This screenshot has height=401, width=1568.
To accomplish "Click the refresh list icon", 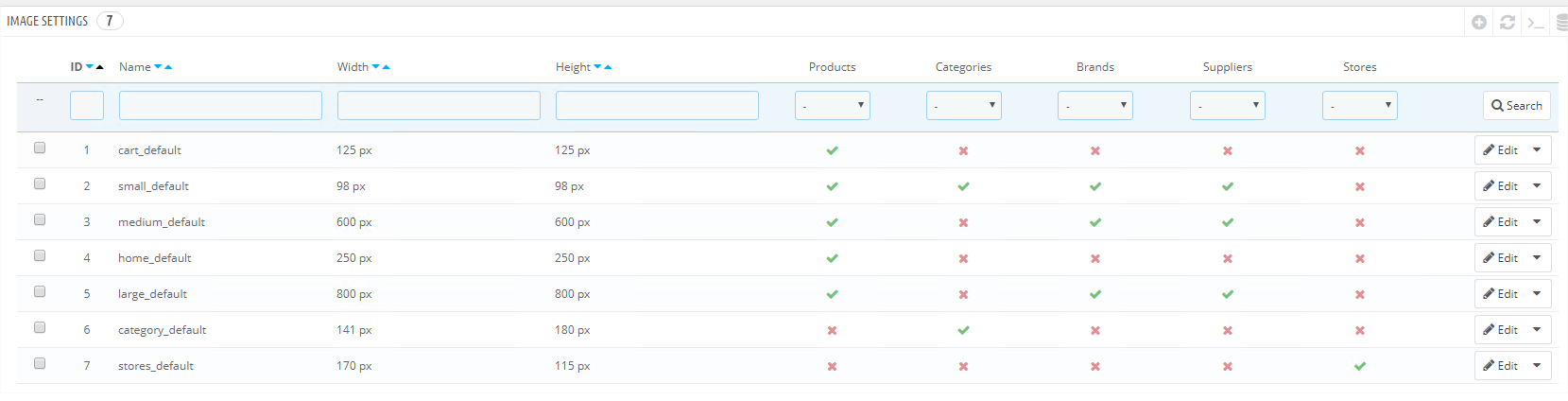I will click(1508, 22).
